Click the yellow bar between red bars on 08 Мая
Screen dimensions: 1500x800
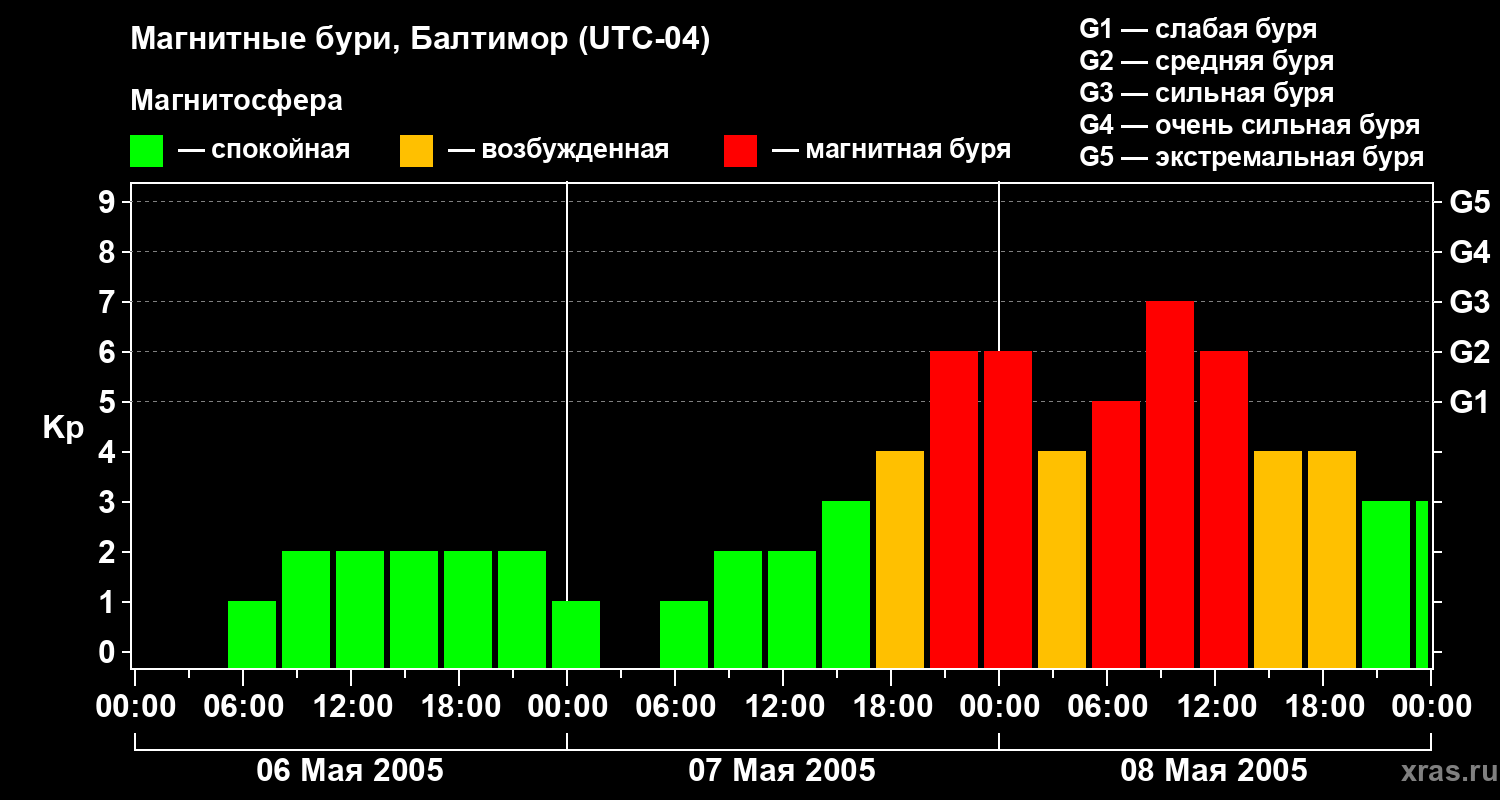1062,559
